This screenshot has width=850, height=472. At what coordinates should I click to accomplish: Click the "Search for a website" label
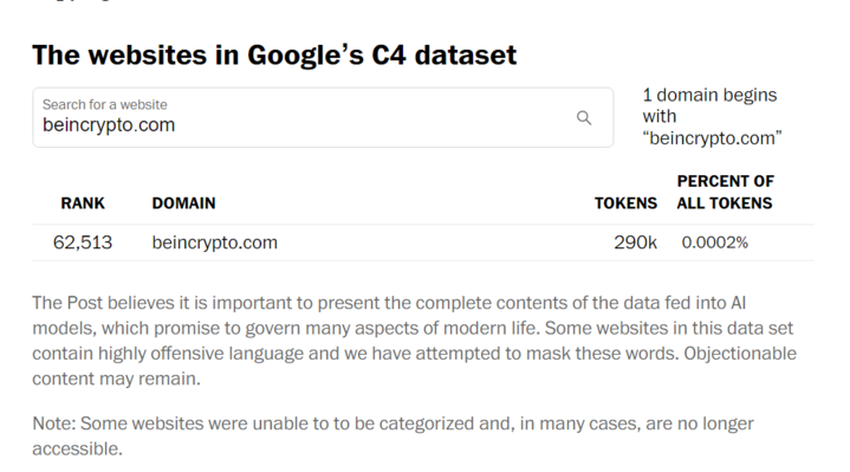[105, 104]
